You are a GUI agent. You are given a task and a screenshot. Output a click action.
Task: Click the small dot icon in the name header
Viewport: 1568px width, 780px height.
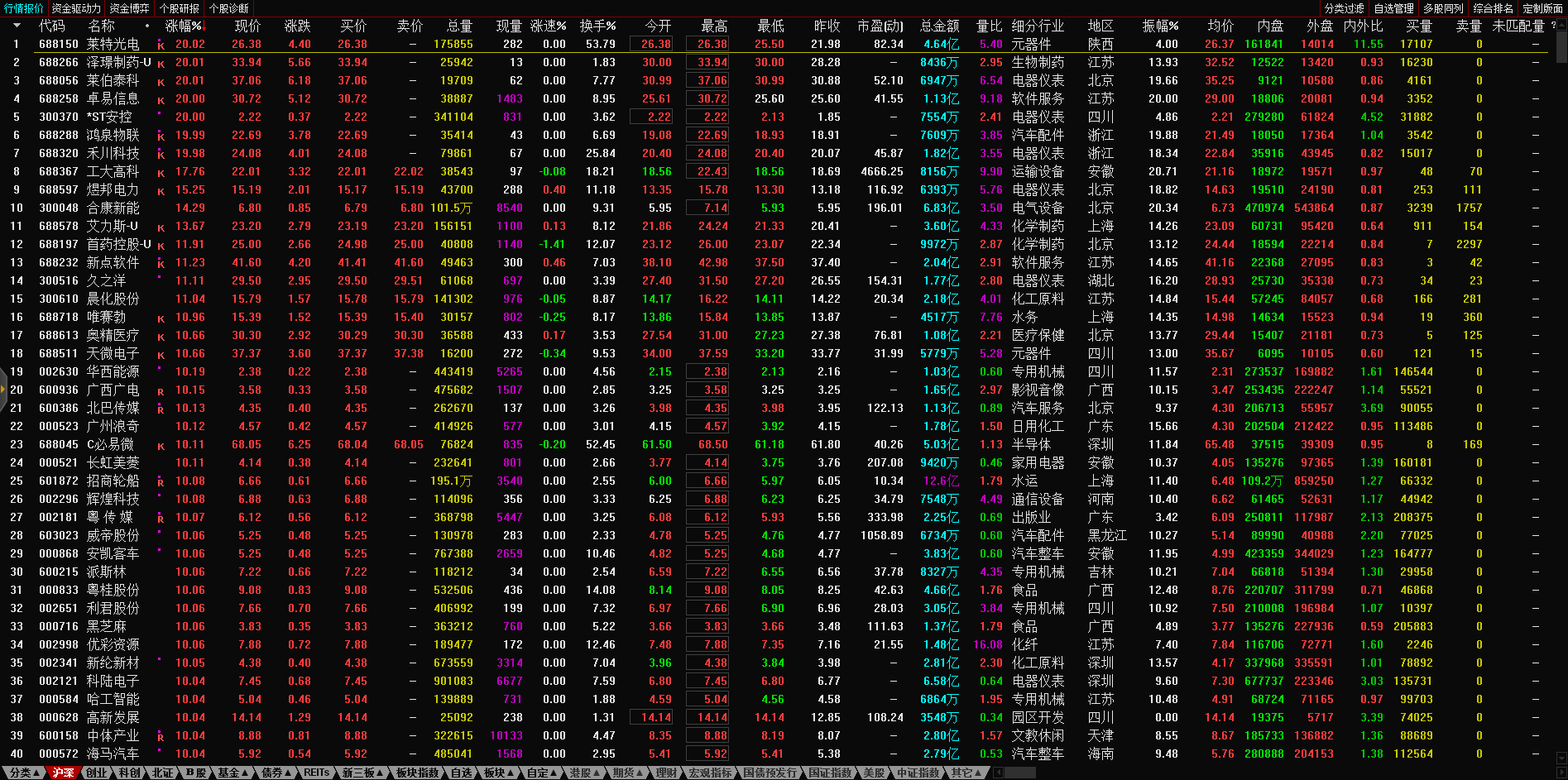click(147, 26)
